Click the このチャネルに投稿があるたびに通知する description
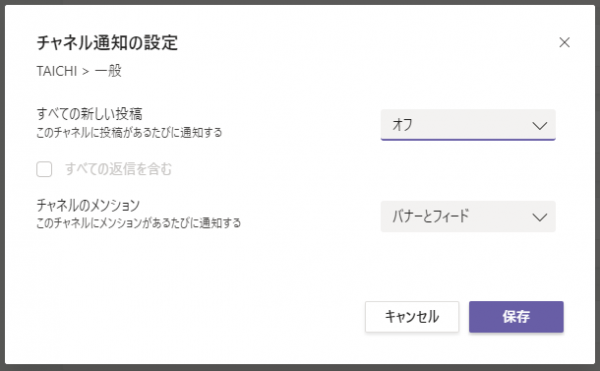600x371 pixels. pyautogui.click(x=129, y=133)
